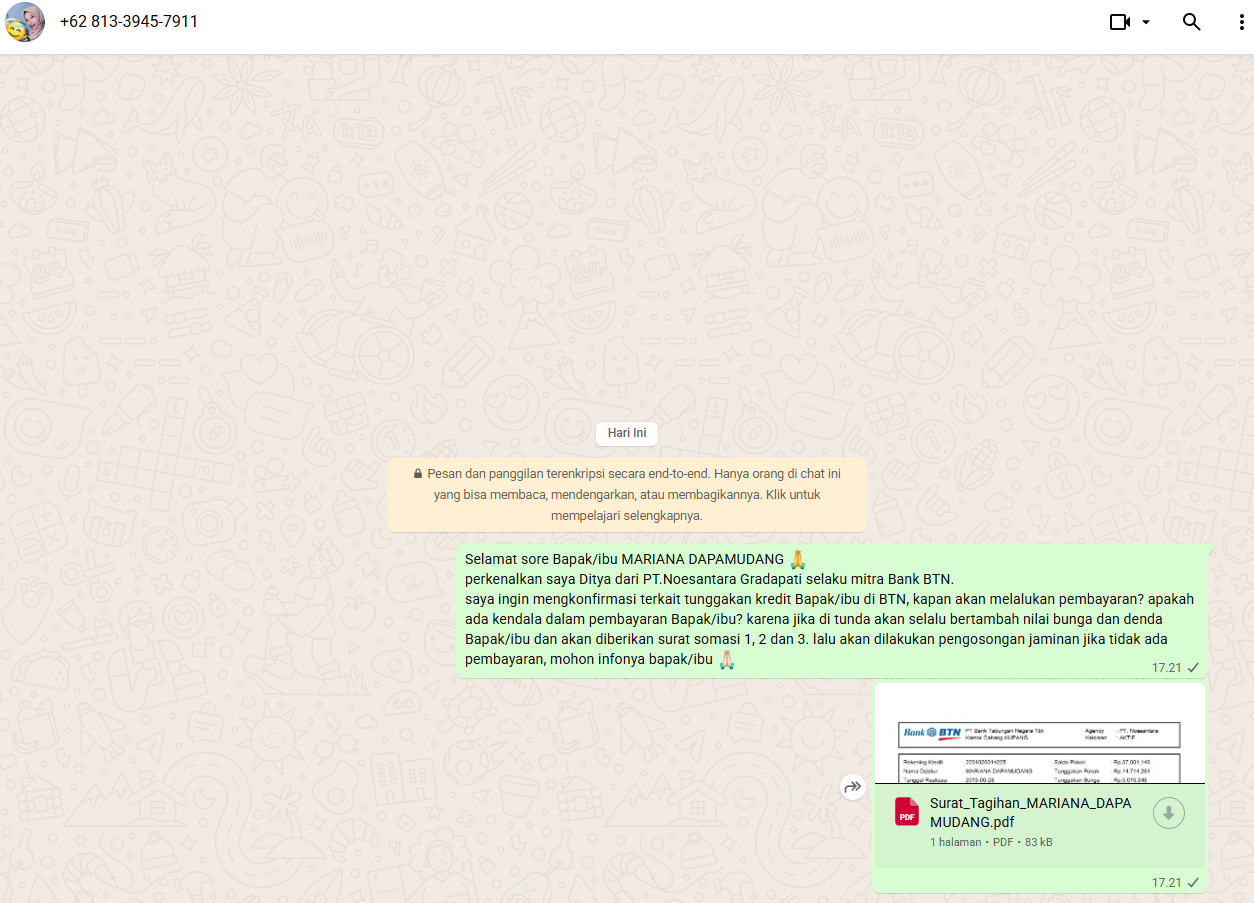Click the 17.21 timestamp under the PDF
1254x903 pixels.
[1166, 882]
